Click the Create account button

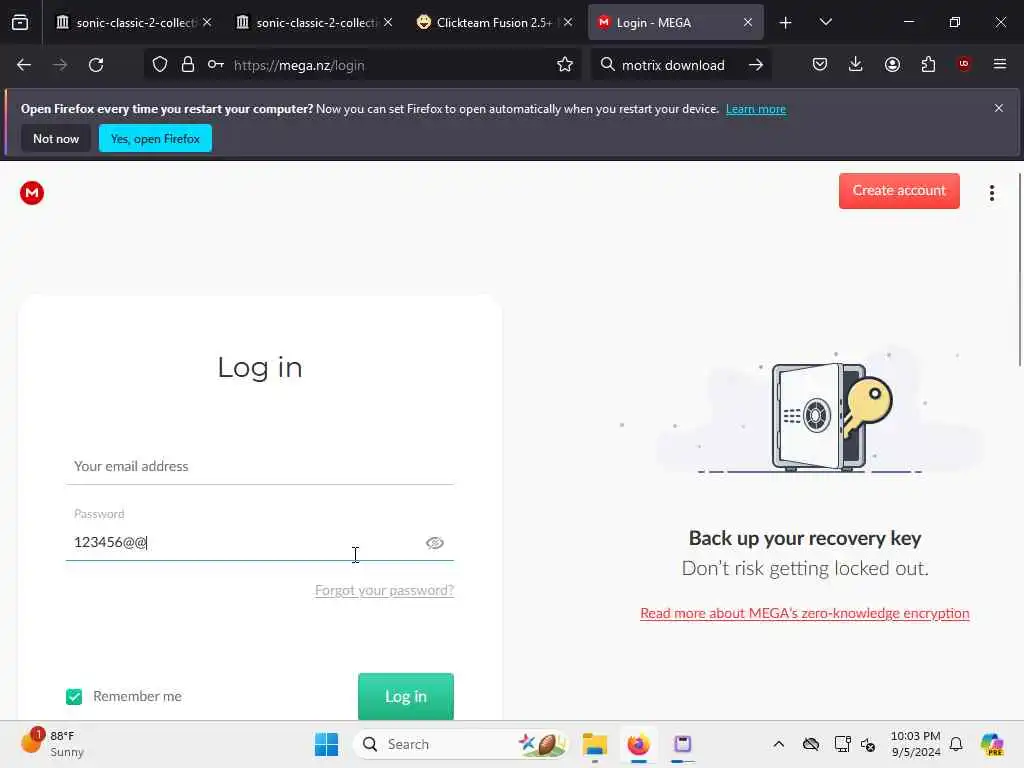pos(899,191)
